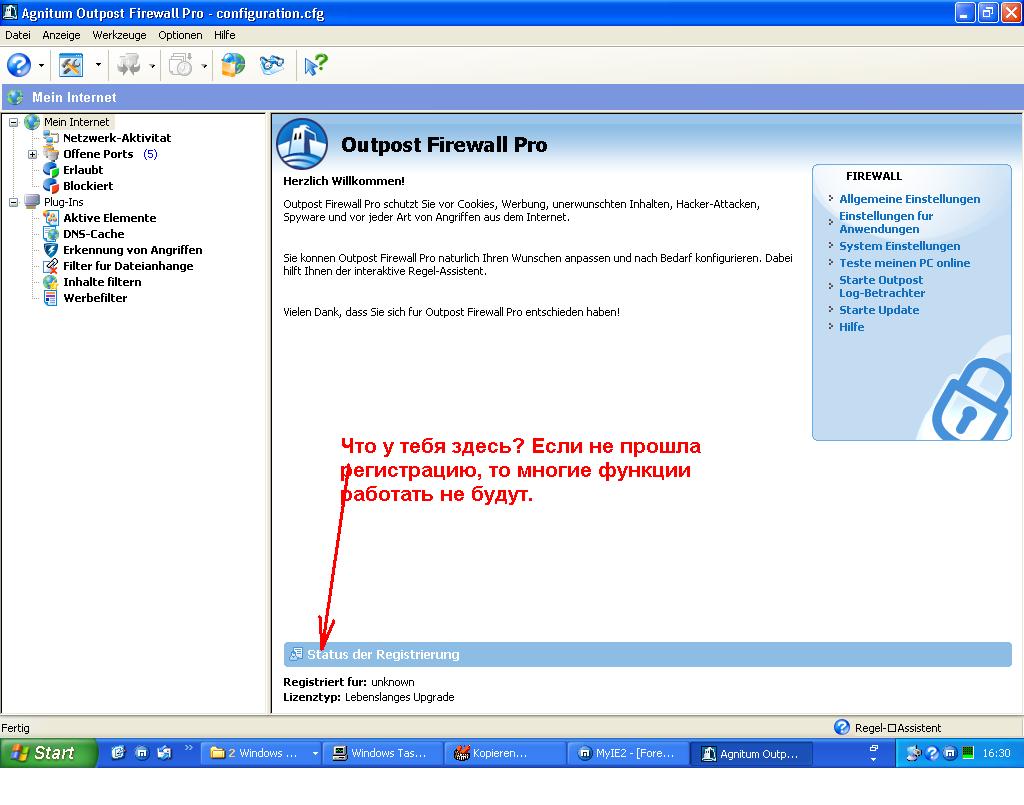1024x805 pixels.
Task: Click Inhalte filtern globe icon
Action: pos(50,282)
